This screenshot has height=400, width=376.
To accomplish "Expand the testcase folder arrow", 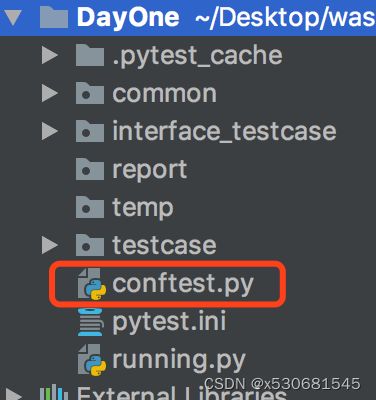I will click(50, 246).
